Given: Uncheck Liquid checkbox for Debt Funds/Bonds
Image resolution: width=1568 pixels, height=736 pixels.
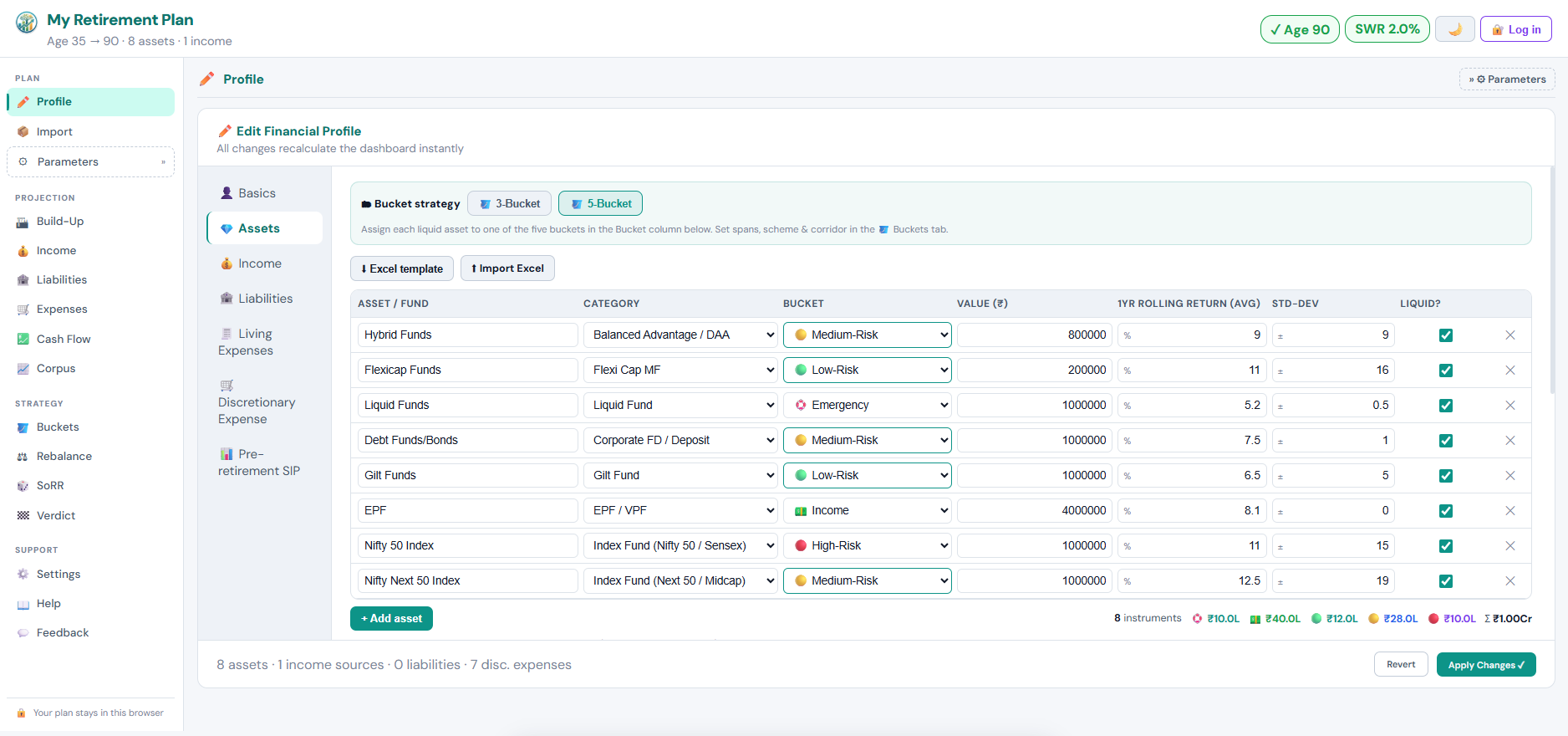Looking at the screenshot, I should 1446,441.
